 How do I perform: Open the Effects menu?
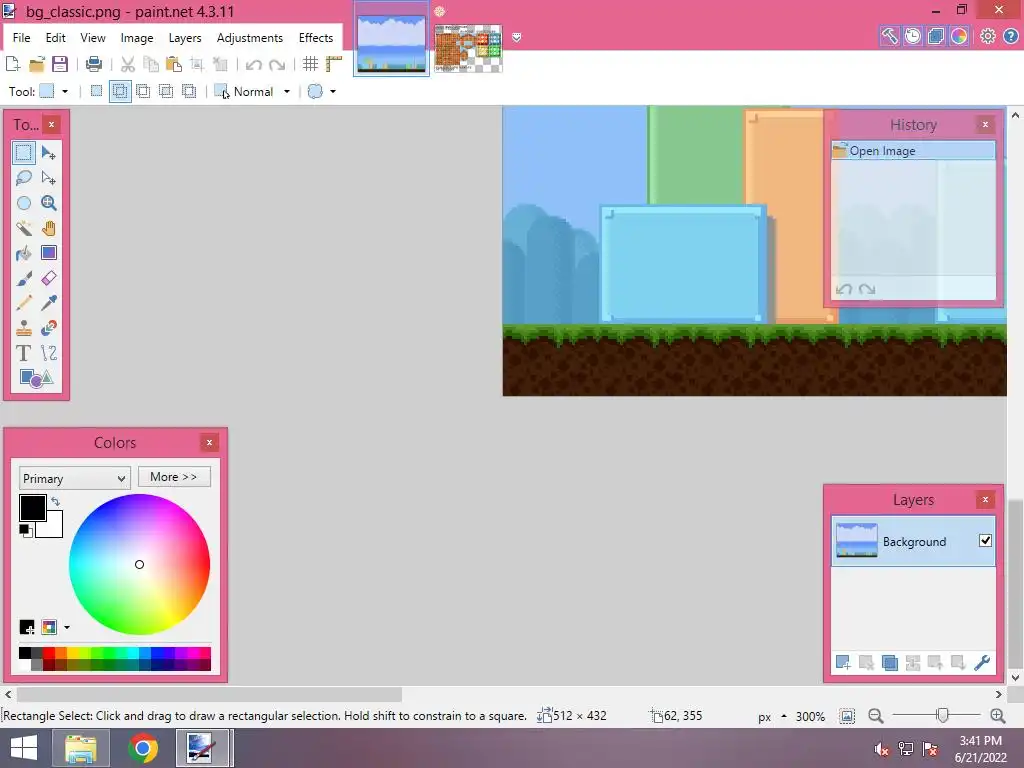[x=315, y=38]
